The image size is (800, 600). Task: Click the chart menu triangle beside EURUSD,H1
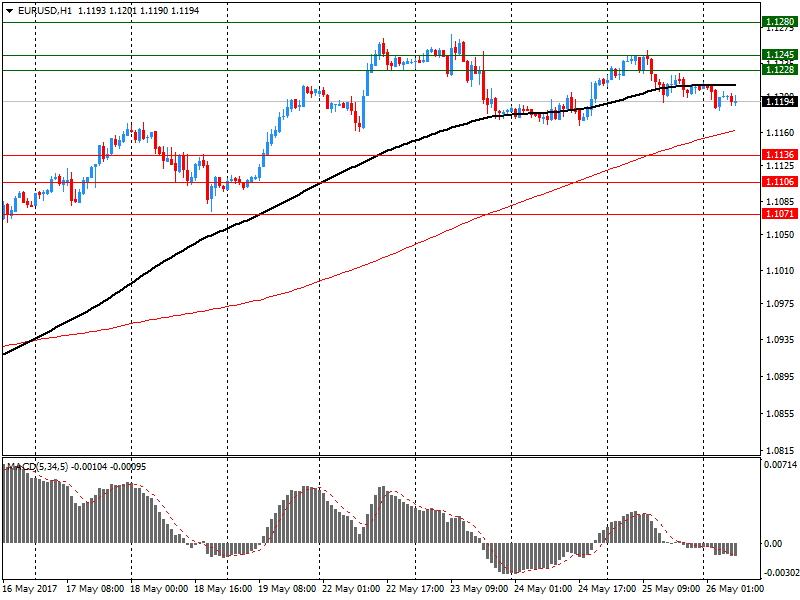click(9, 11)
